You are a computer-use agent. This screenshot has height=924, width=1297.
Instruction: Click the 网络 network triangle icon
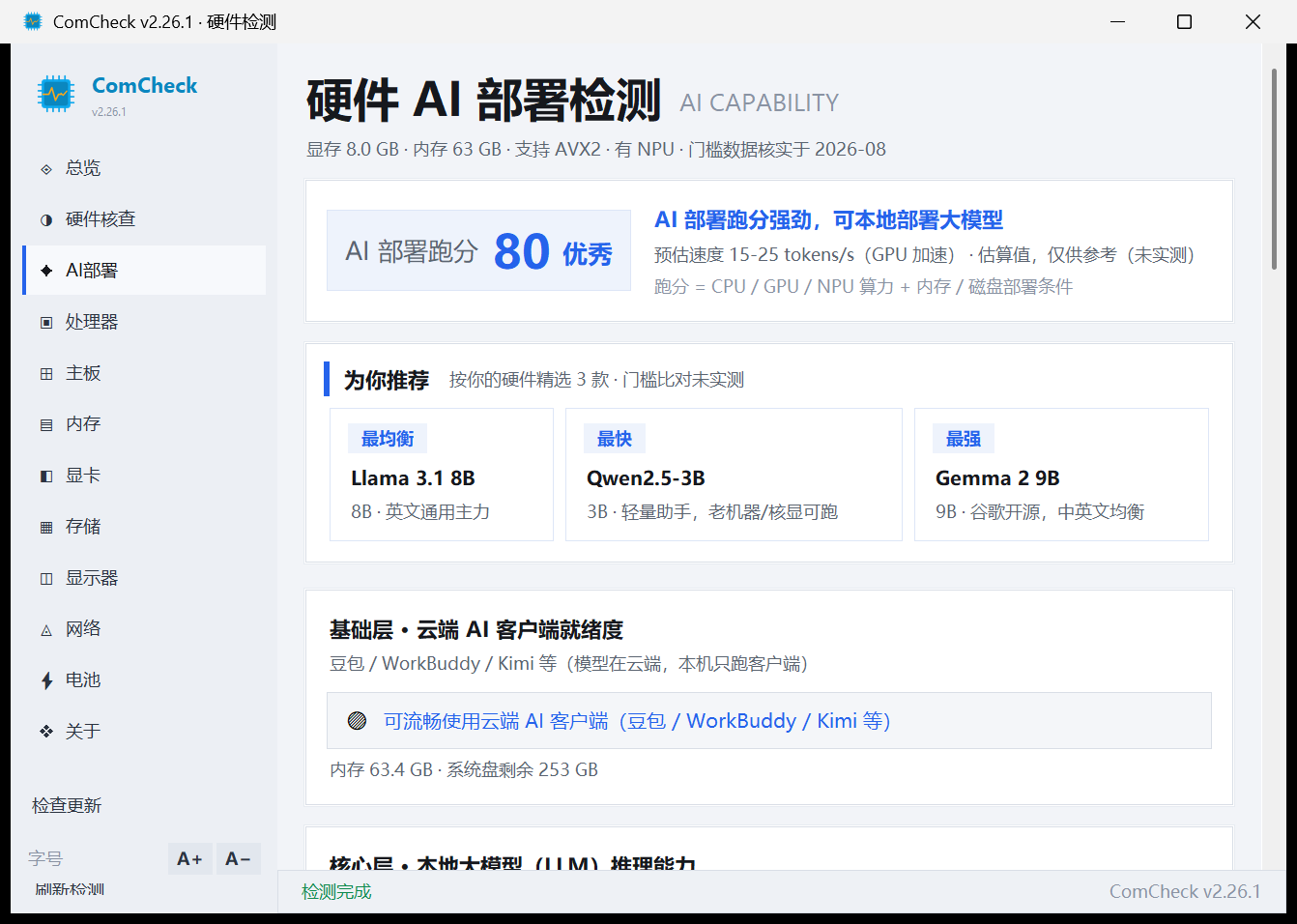click(46, 630)
